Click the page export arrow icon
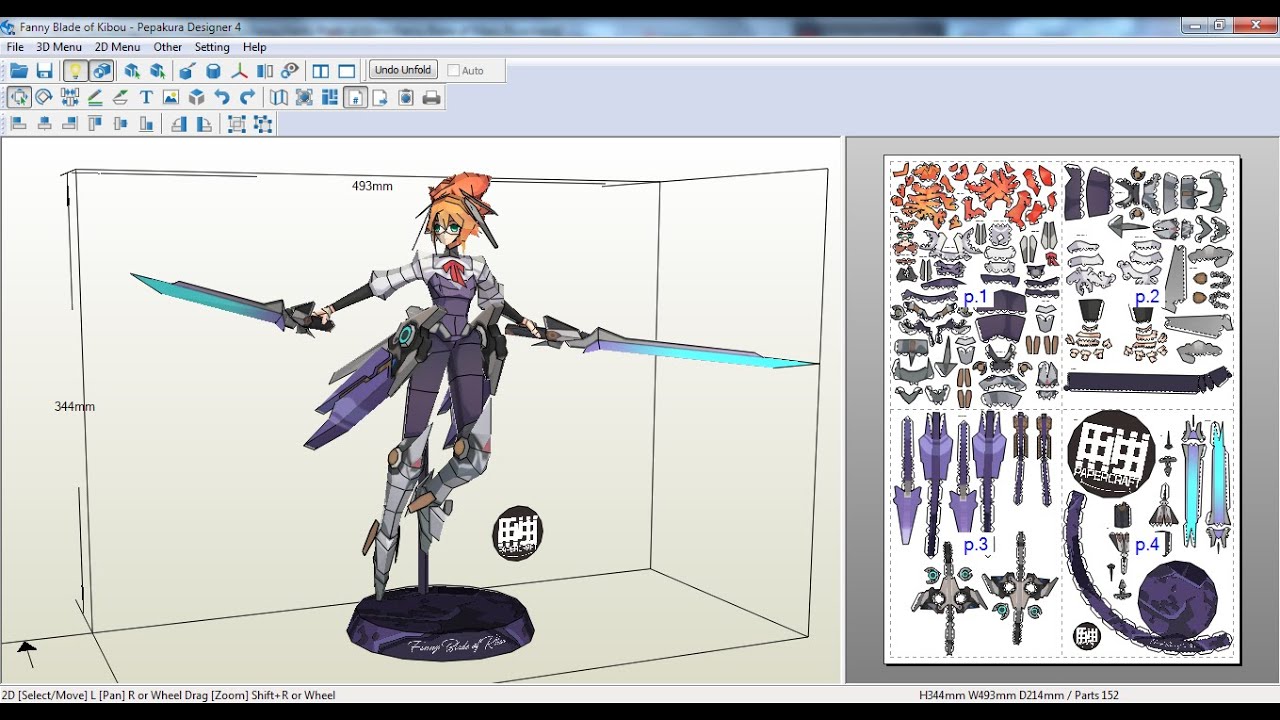 tap(381, 97)
